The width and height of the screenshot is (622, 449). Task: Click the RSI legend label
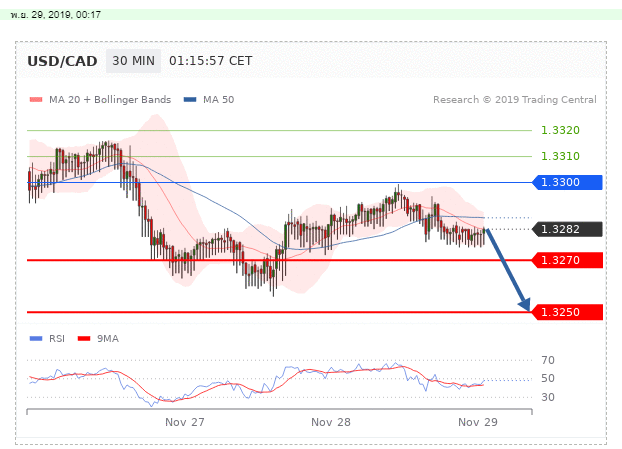57,338
